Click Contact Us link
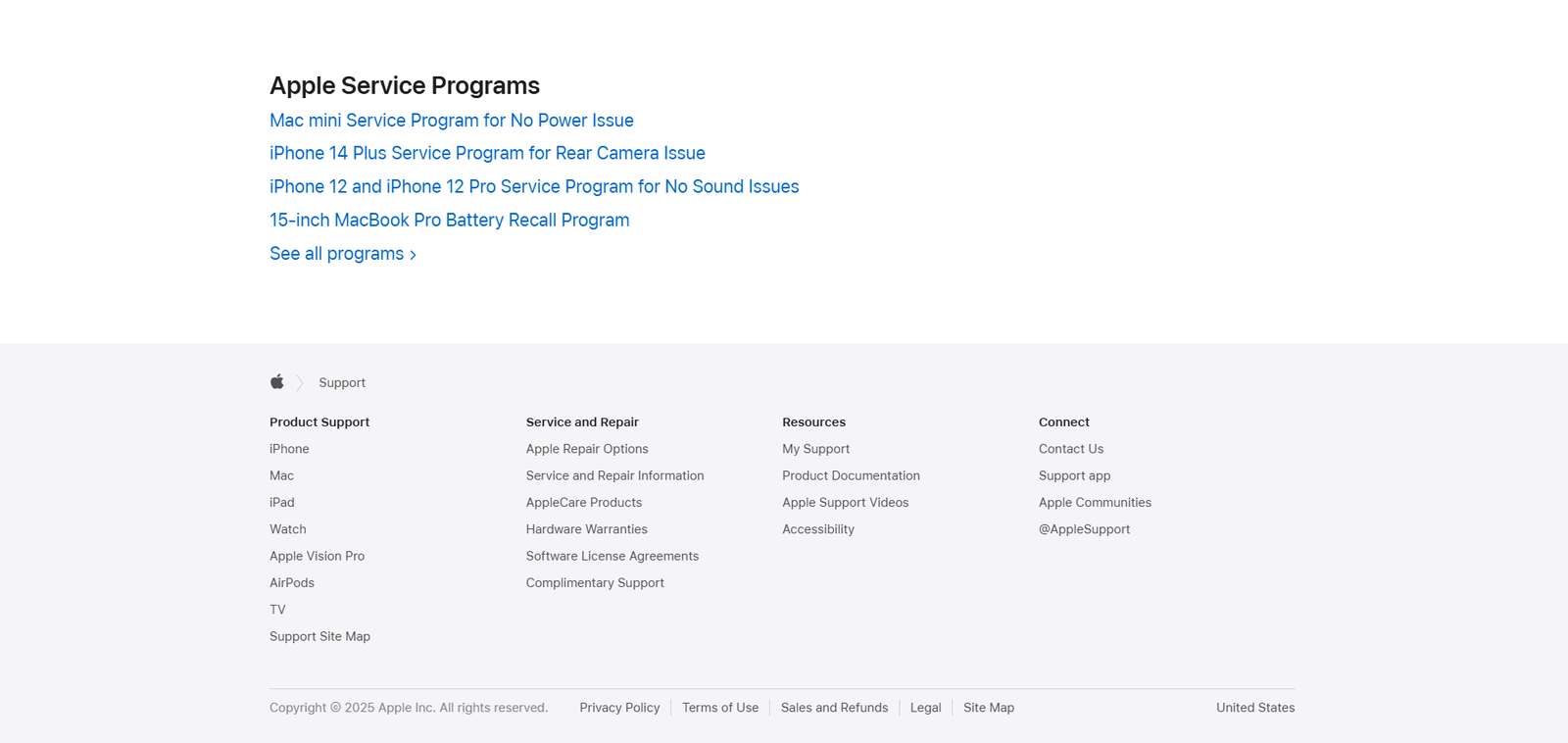 click(x=1070, y=449)
